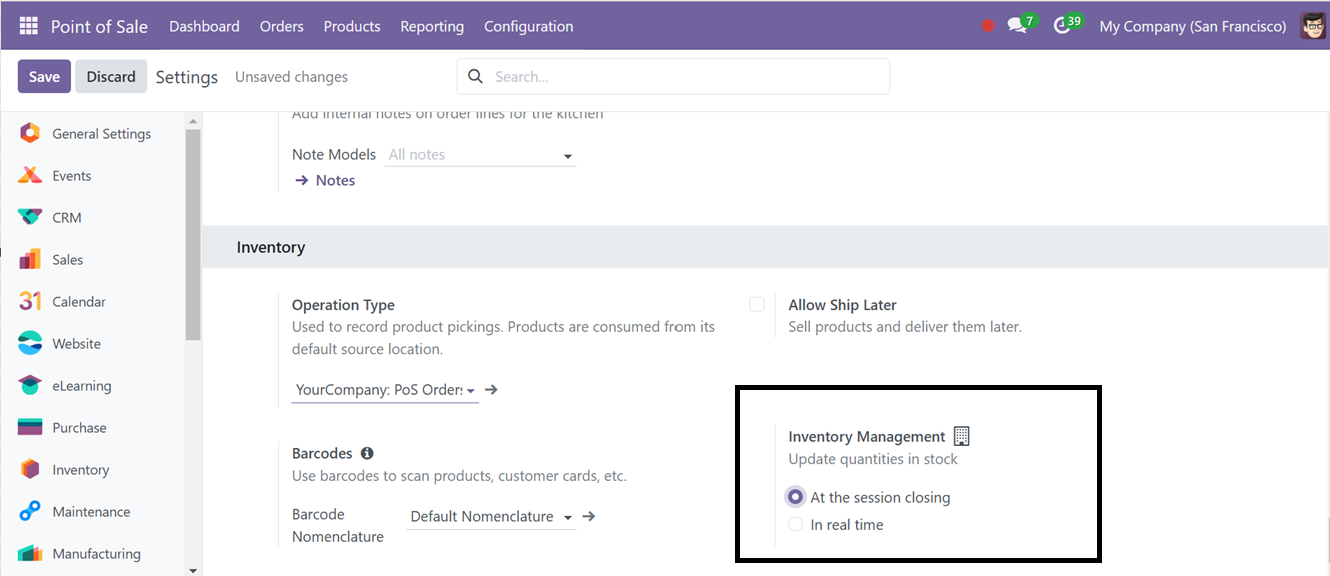Click the arrow next to Barcode Nomenclature field
The width and height of the screenshot is (1330, 576).
pos(589,517)
